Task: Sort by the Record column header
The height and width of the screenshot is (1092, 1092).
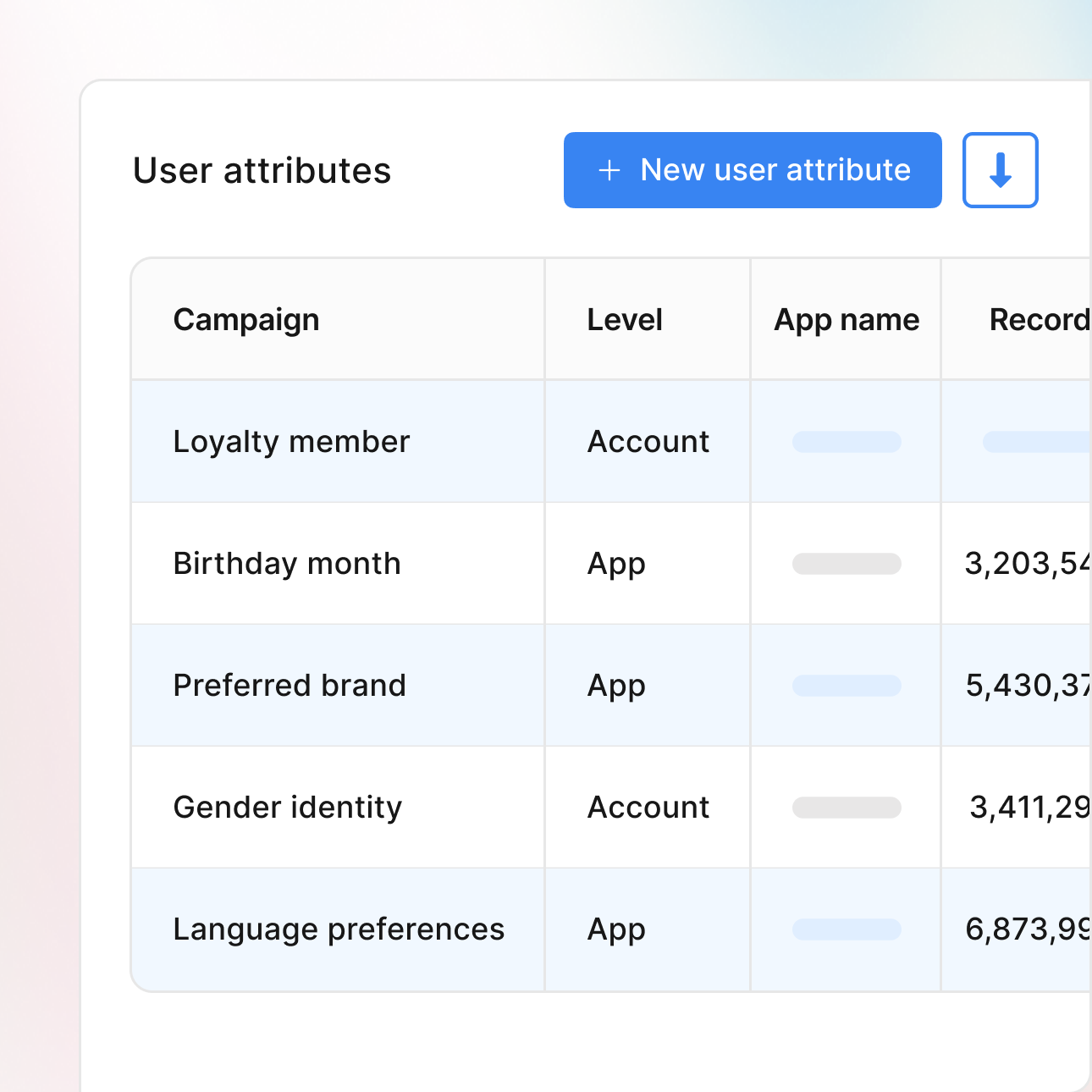Action: 1040,319
